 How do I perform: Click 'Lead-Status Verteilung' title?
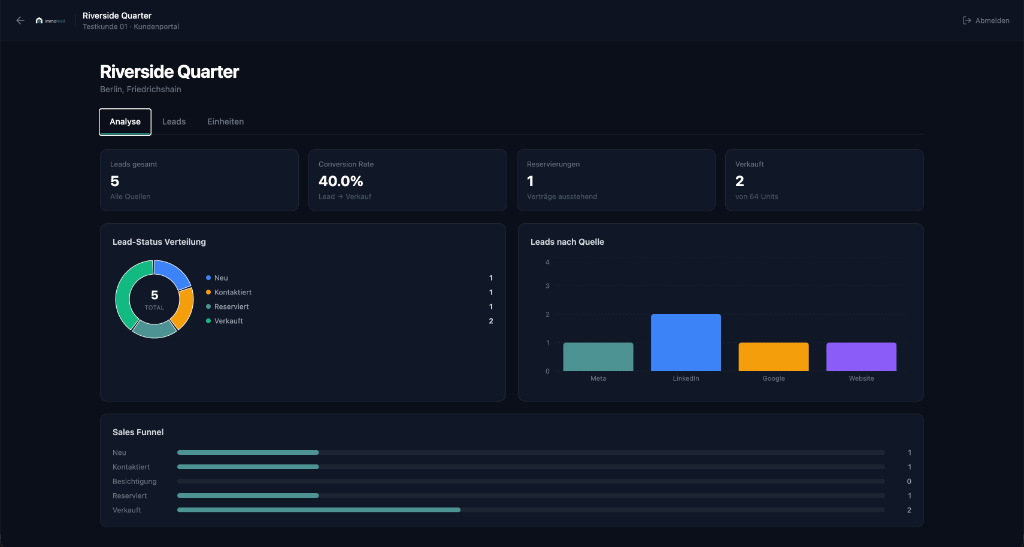(x=159, y=242)
